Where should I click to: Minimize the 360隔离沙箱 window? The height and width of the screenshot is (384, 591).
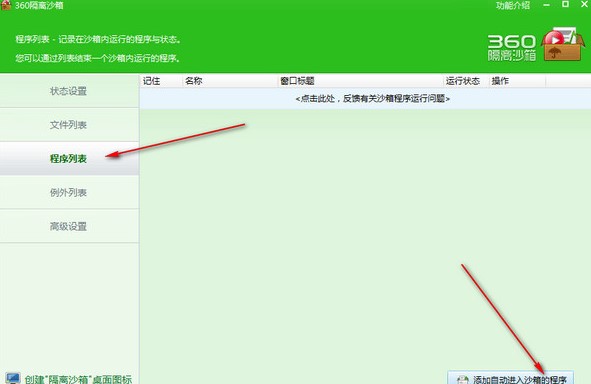click(x=547, y=5)
